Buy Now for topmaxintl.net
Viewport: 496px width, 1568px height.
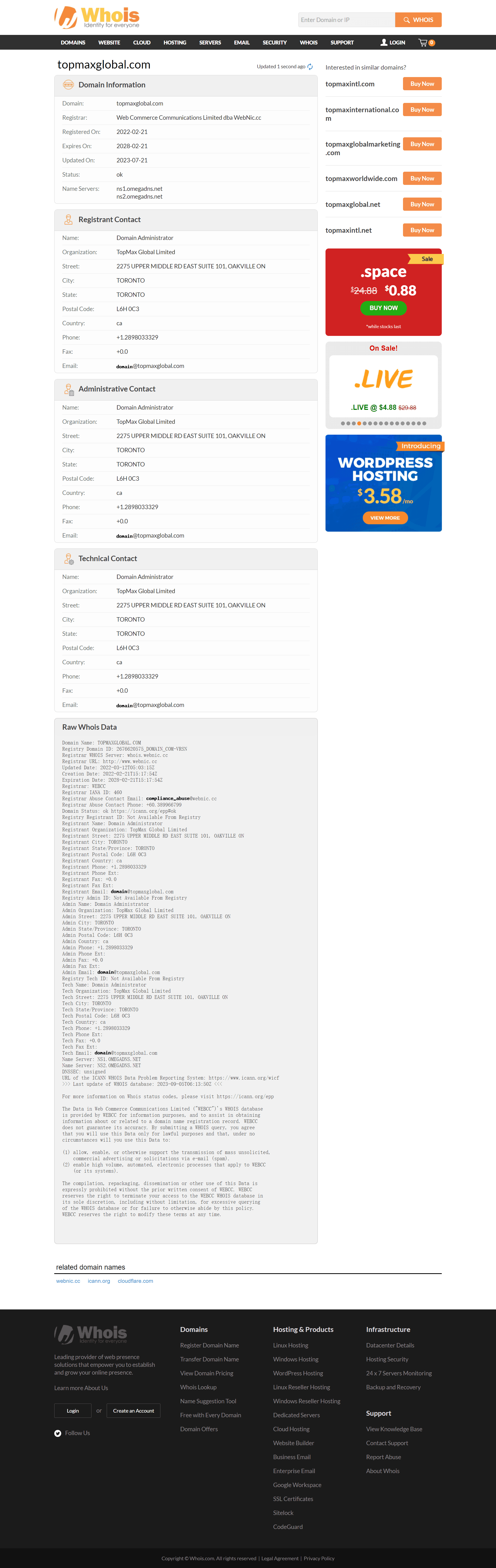point(422,230)
